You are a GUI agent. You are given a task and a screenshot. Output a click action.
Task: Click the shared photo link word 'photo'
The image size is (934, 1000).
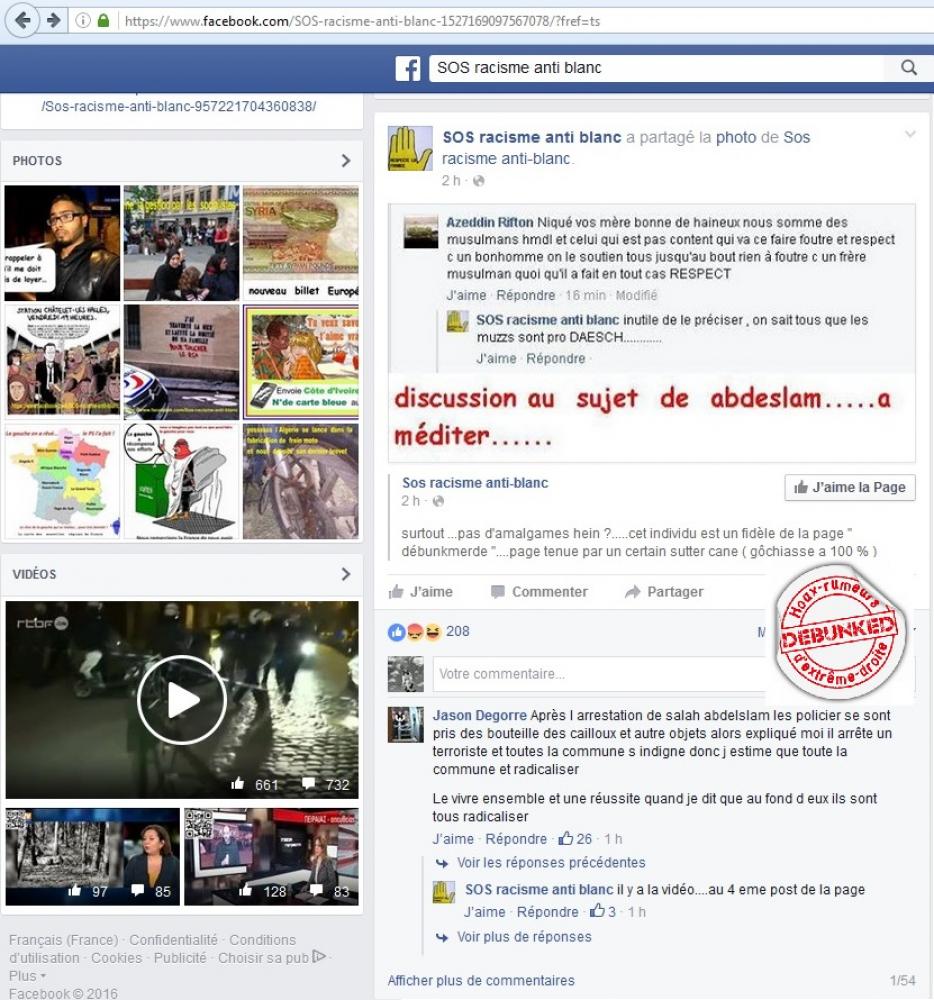[736, 137]
